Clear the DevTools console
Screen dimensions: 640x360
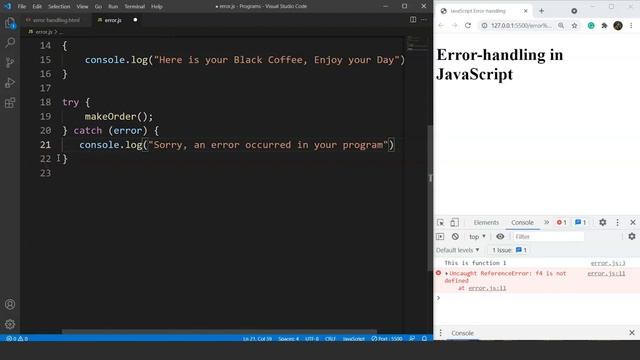[x=455, y=236]
